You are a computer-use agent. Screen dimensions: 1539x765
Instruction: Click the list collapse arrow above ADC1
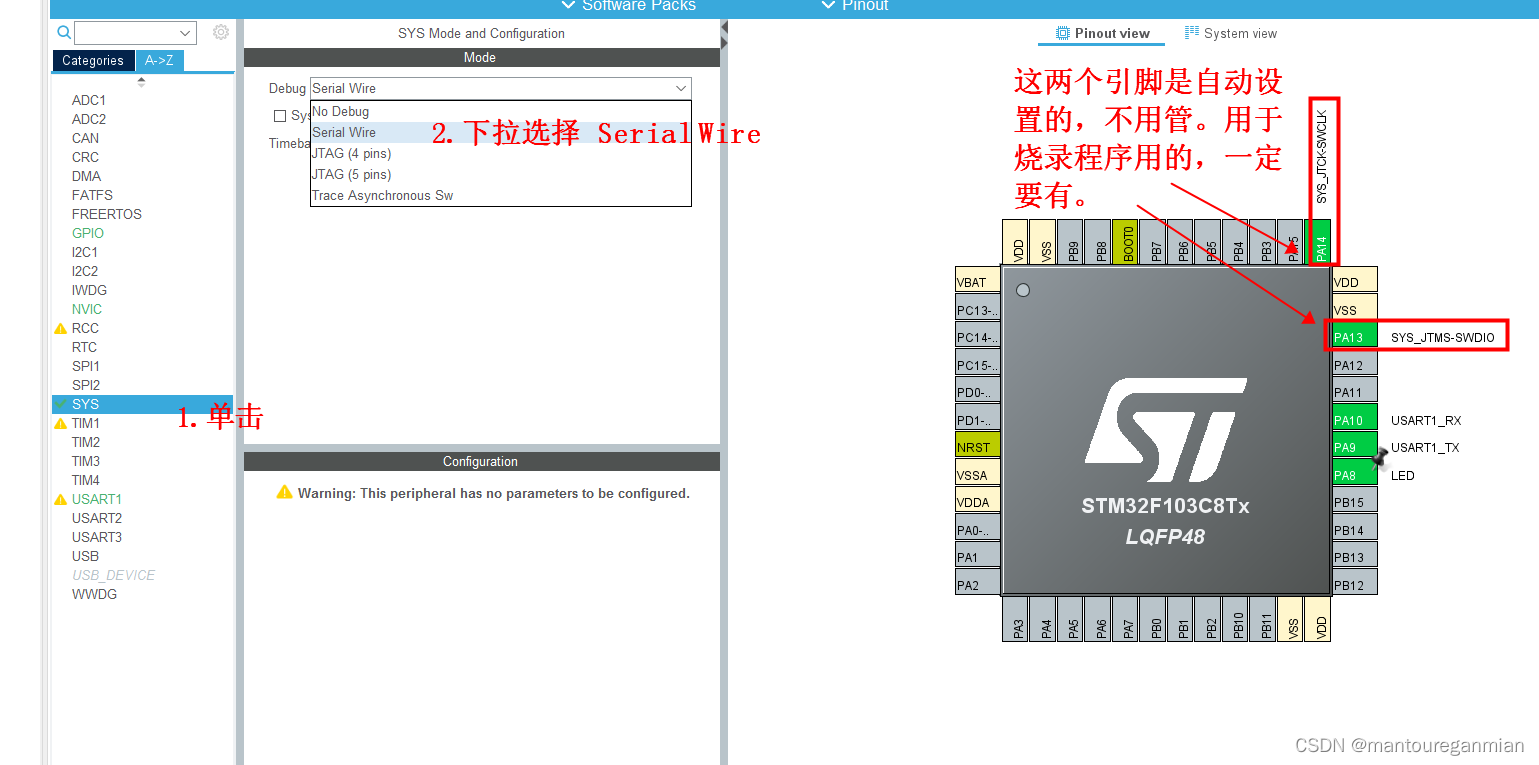coord(141,82)
